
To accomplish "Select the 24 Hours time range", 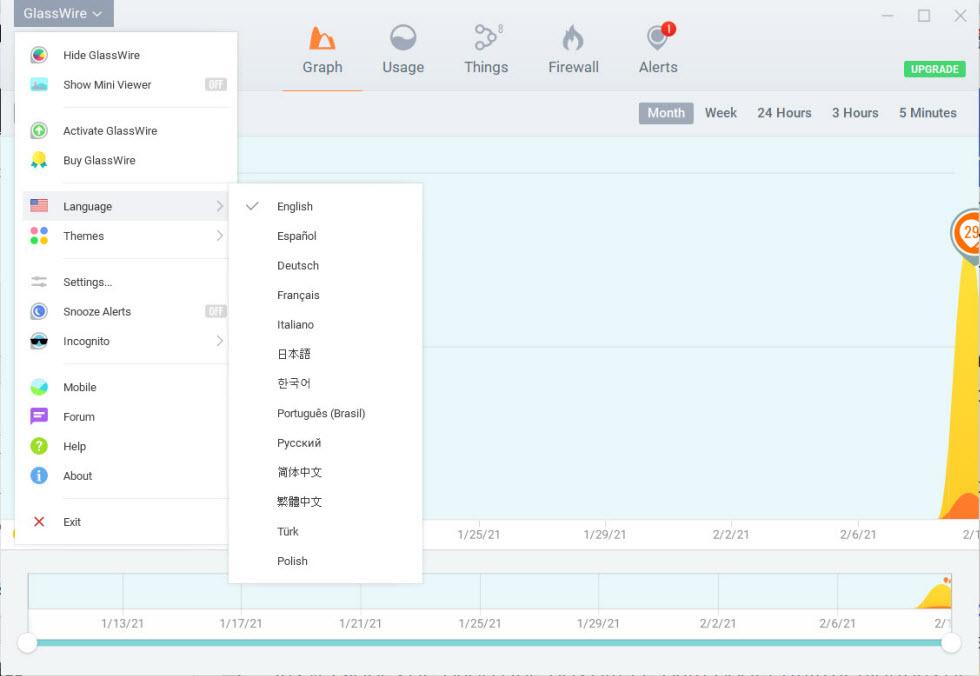I will coord(784,113).
